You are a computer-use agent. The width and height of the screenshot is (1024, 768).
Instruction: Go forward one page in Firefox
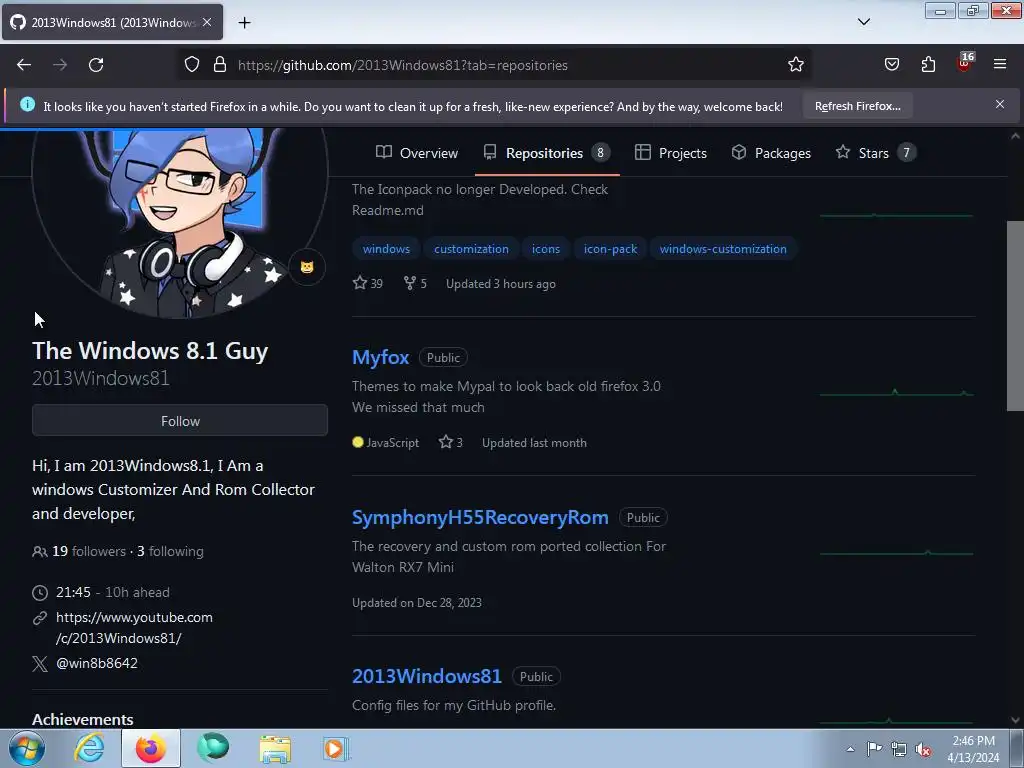coord(60,65)
